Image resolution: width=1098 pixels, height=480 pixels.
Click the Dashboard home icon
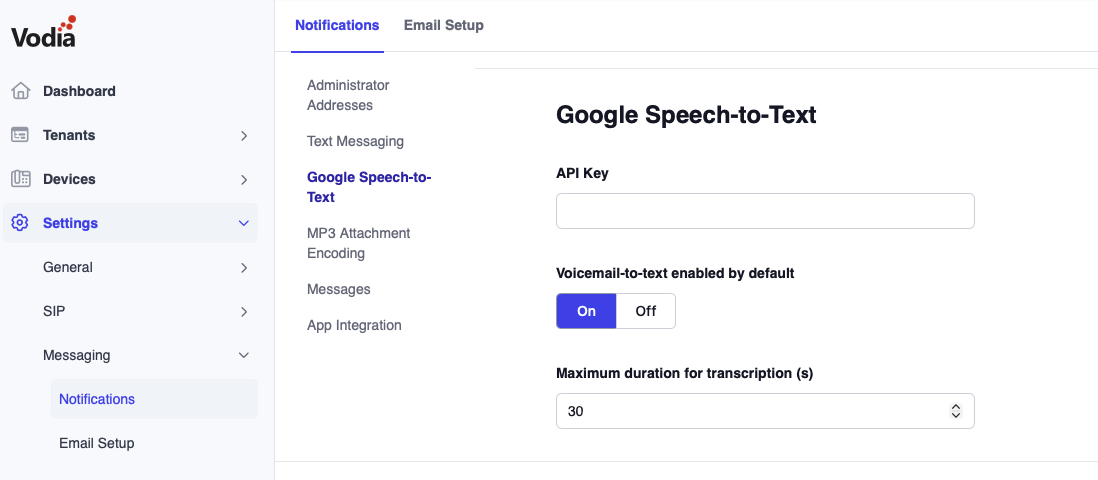pyautogui.click(x=20, y=91)
